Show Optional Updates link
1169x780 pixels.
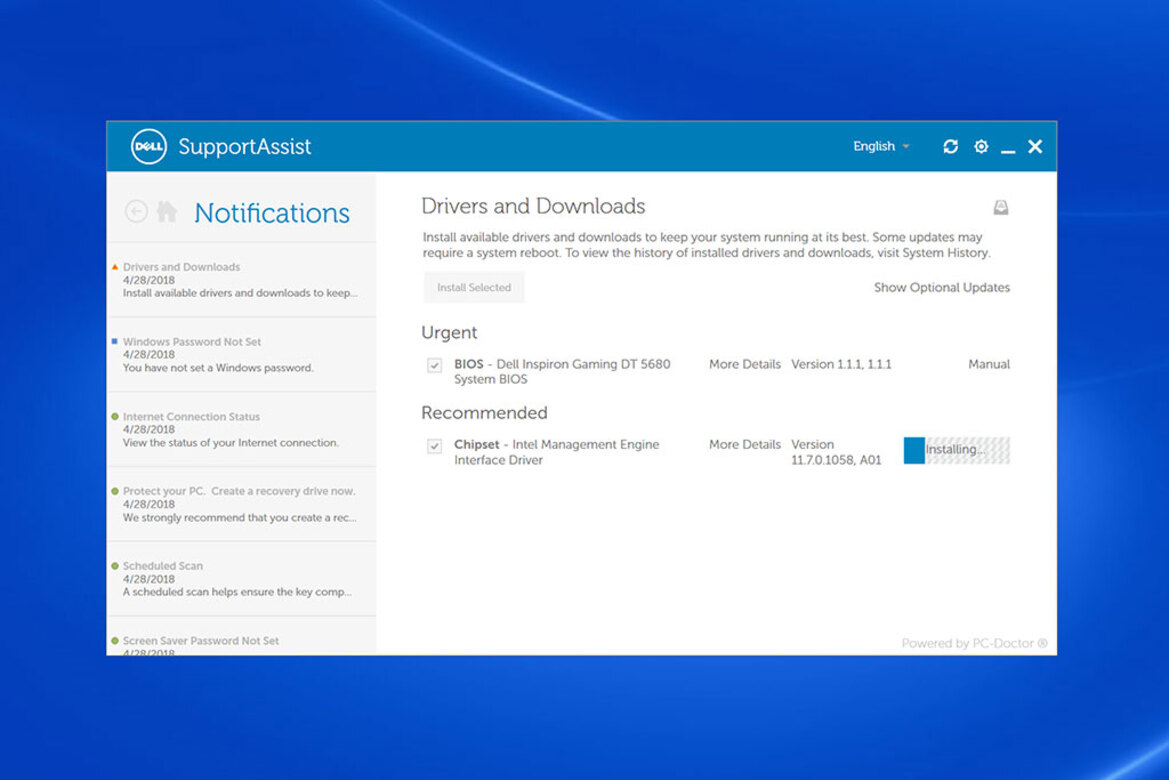coord(942,287)
